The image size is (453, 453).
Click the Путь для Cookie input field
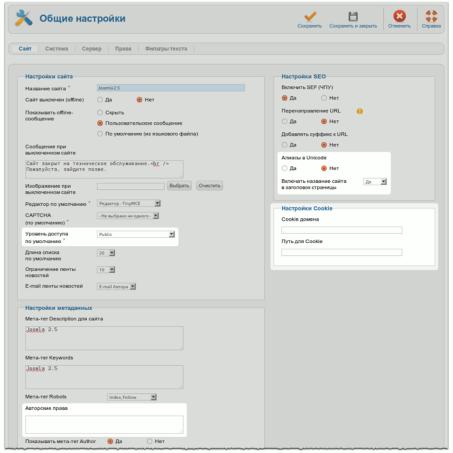coord(342,252)
